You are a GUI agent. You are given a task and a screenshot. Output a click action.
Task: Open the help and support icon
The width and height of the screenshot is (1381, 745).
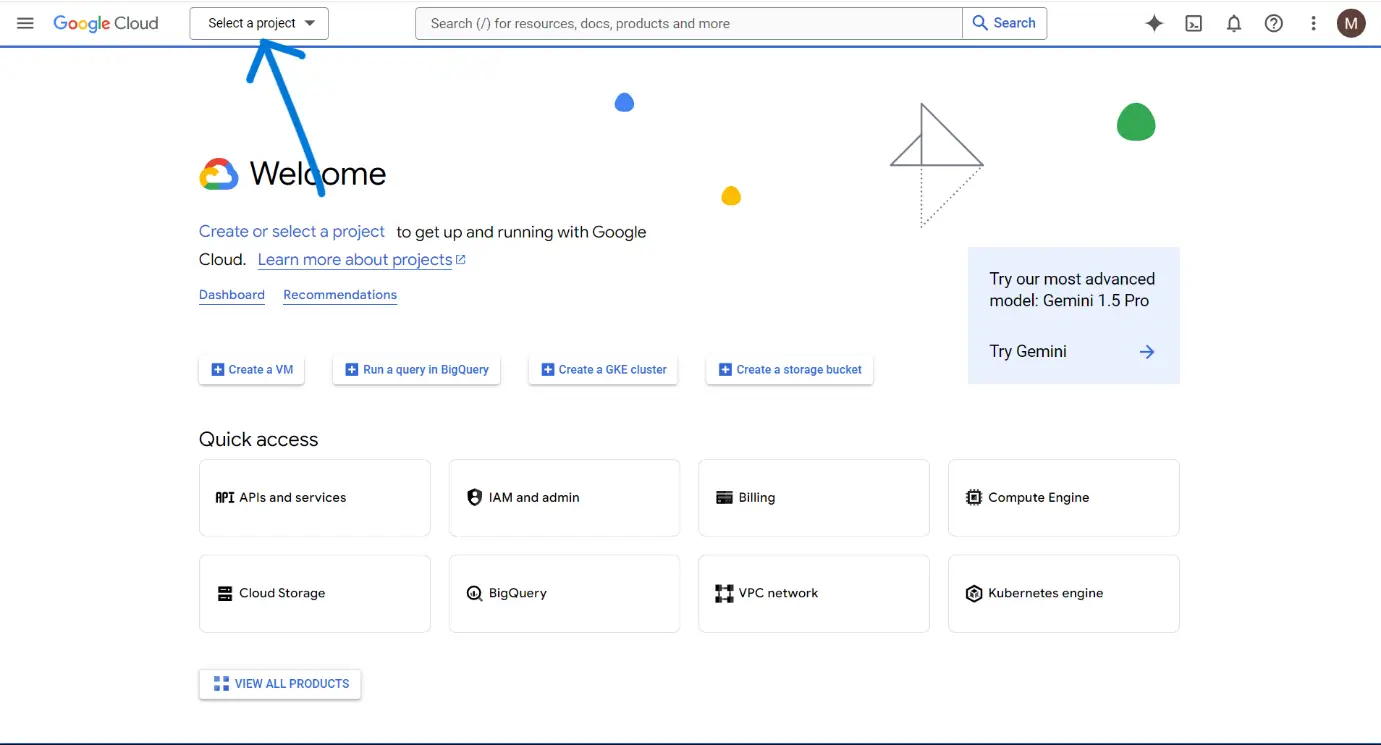[x=1273, y=23]
